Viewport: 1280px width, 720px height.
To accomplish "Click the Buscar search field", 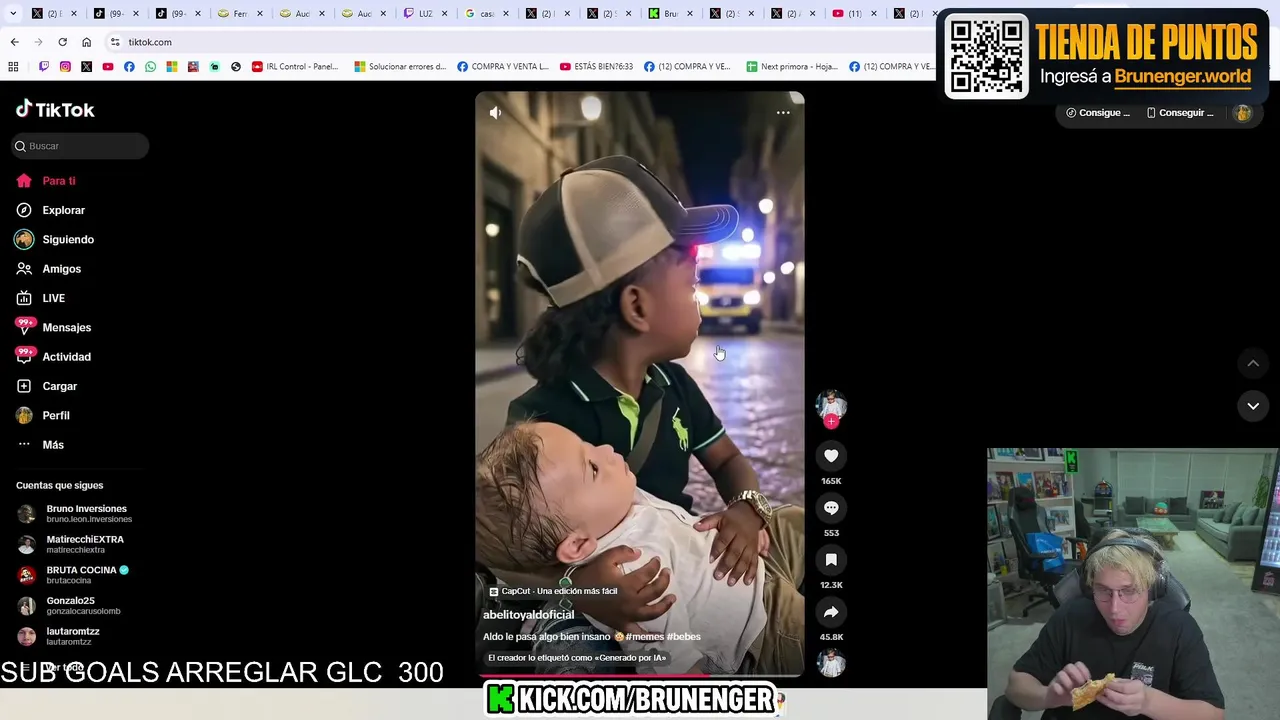I will tap(80, 146).
